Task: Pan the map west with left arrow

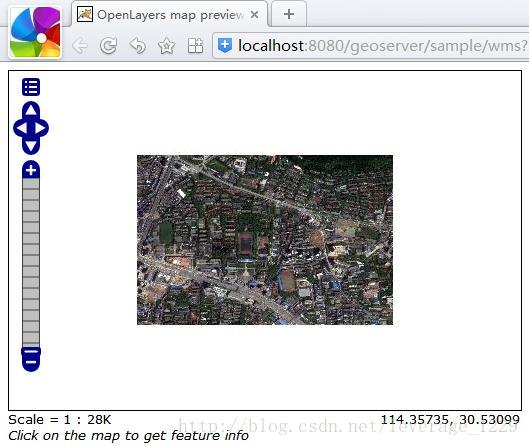Action: (22, 128)
